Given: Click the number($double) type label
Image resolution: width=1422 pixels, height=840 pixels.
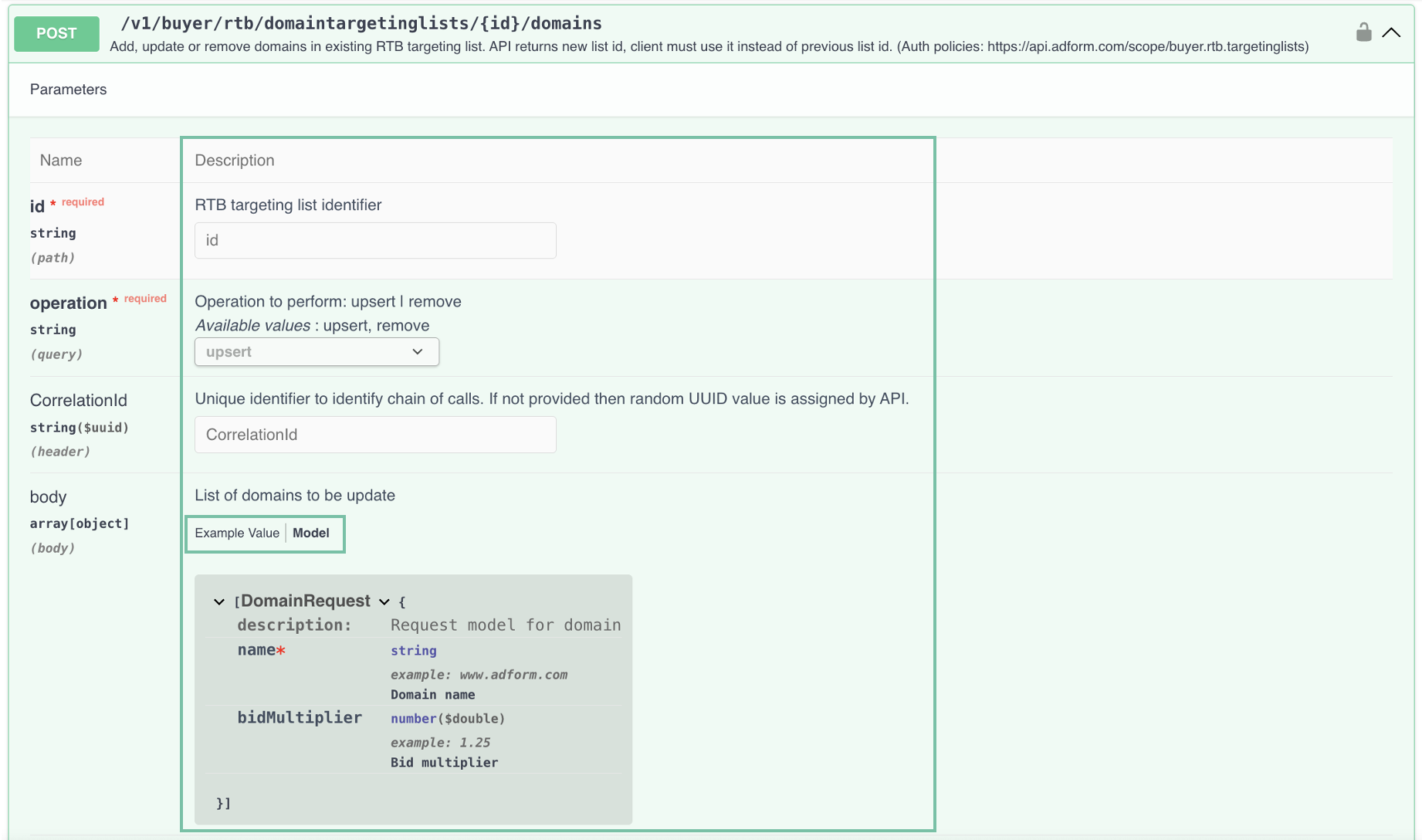Looking at the screenshot, I should 448,718.
